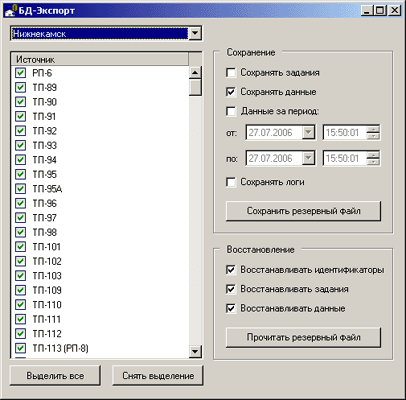Screen dimensions: 406x400
Task: Select the ТП-113 (РП-8) row text
Action: 60,348
